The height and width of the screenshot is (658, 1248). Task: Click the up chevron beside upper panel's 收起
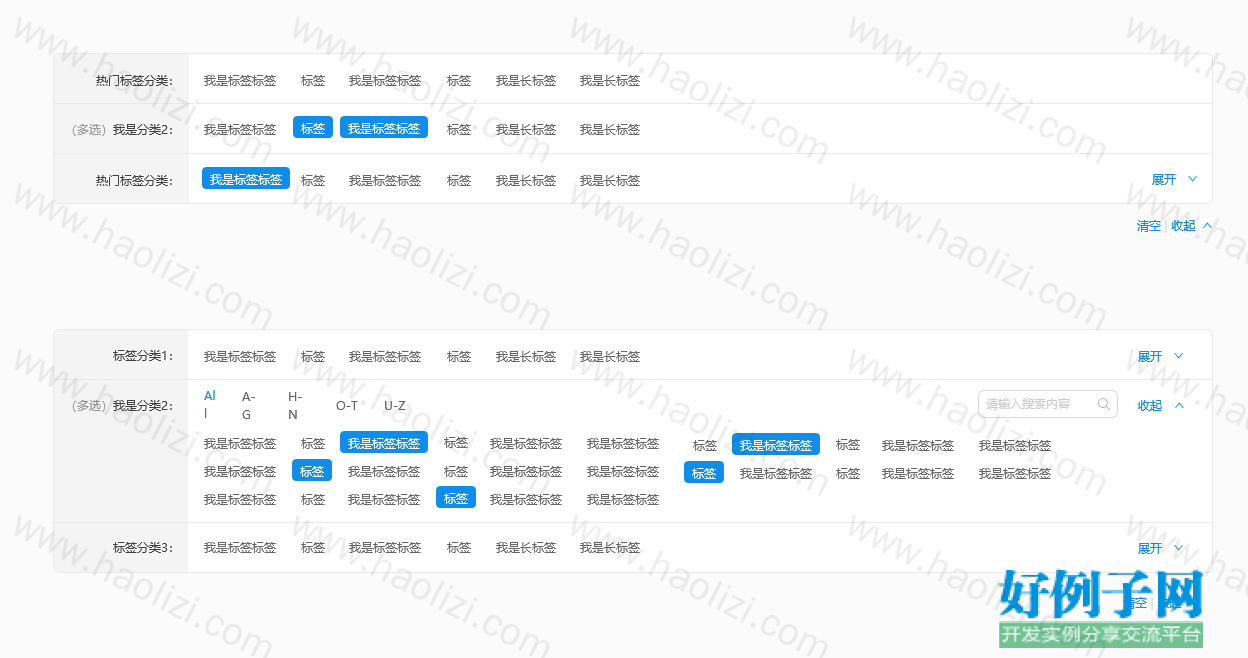coord(1207,226)
